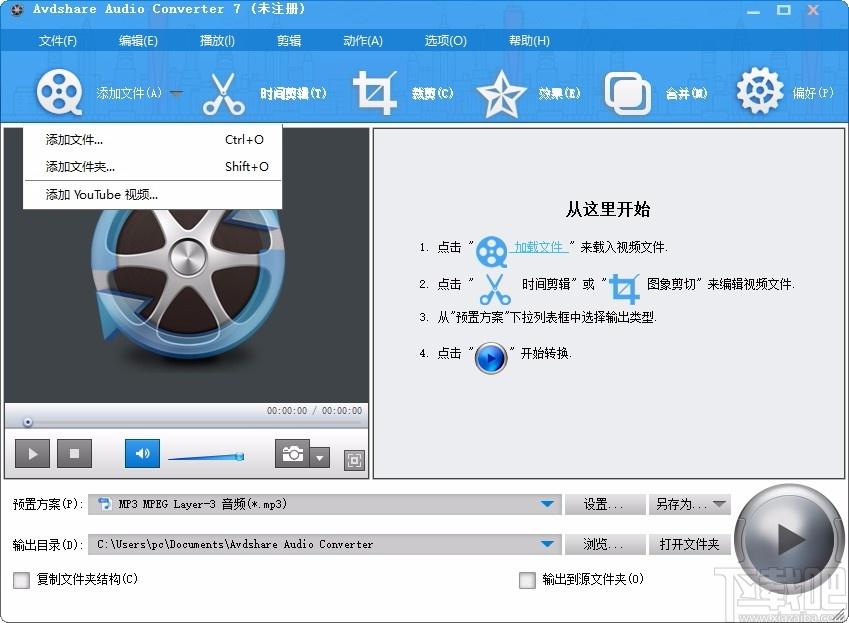Click the film reel Add File icon
Image resolution: width=849 pixels, height=623 pixels.
60,92
